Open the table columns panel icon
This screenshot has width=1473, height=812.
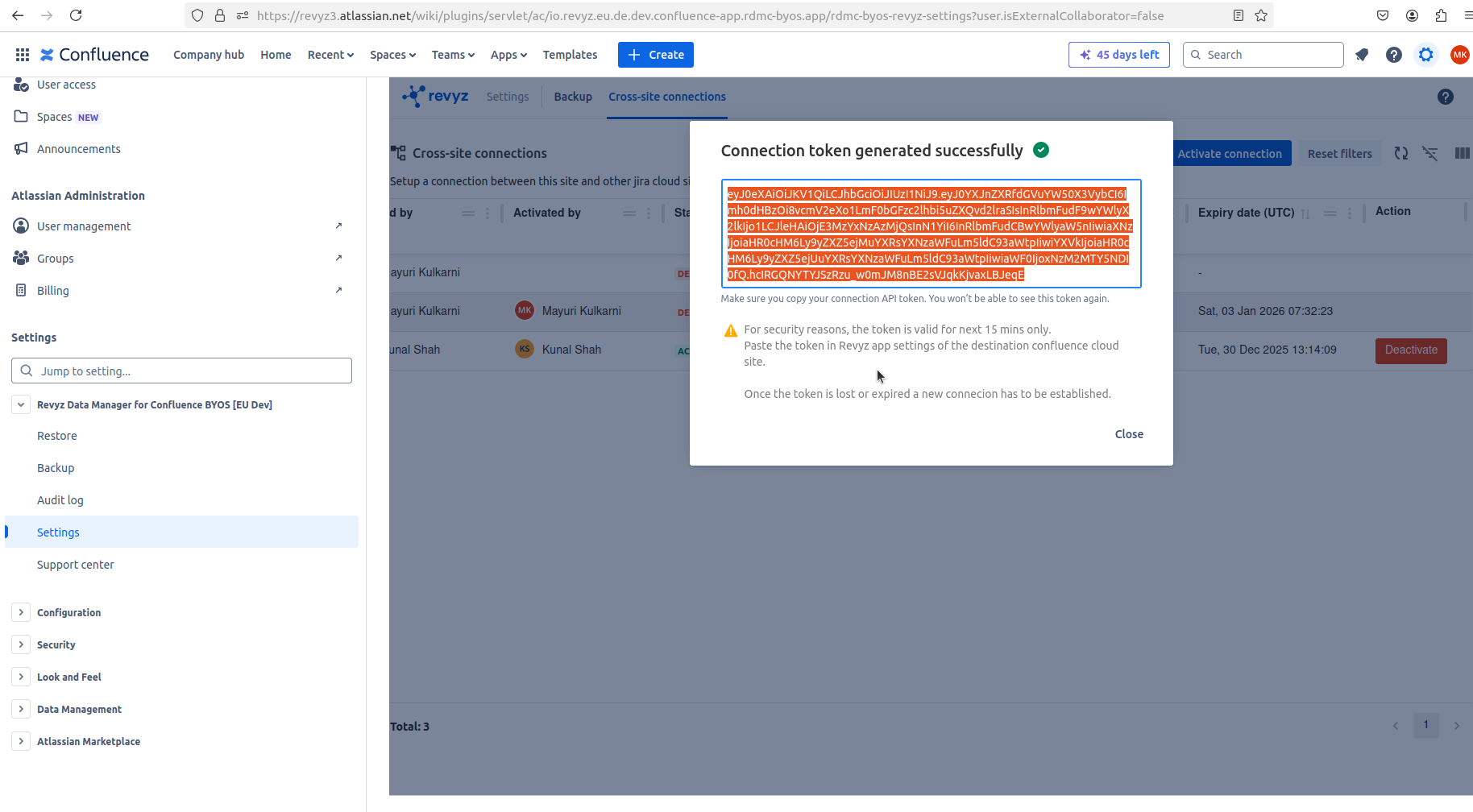pyautogui.click(x=1462, y=153)
